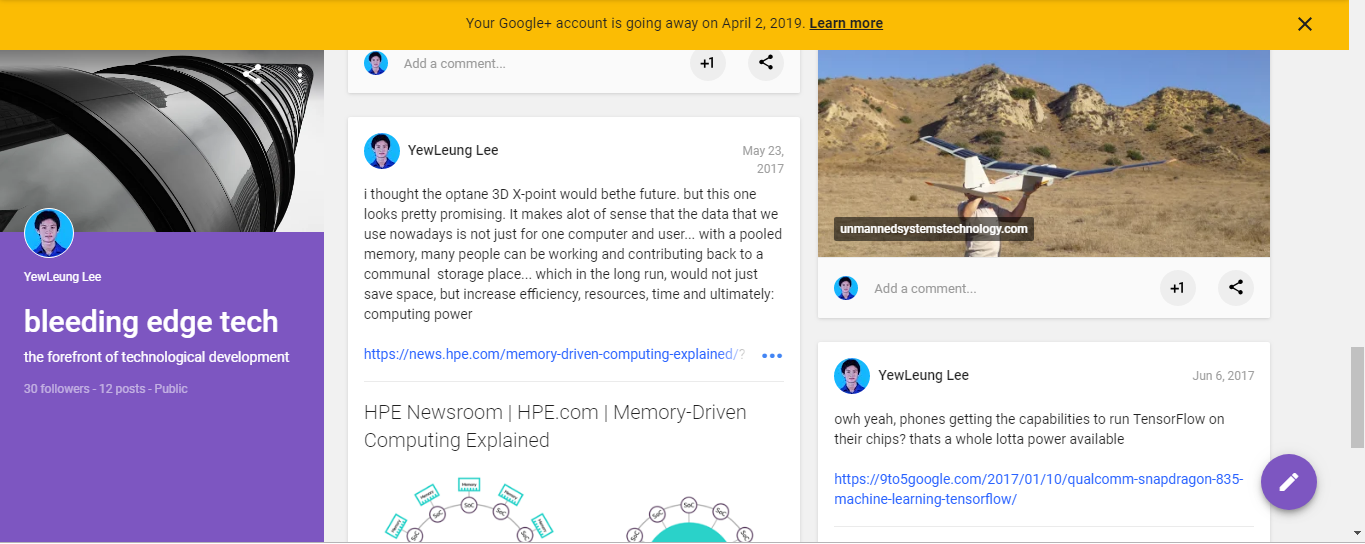The width and height of the screenshot is (1365, 544).
Task: Click the TensorFlow phones post text
Action: click(x=1030, y=429)
